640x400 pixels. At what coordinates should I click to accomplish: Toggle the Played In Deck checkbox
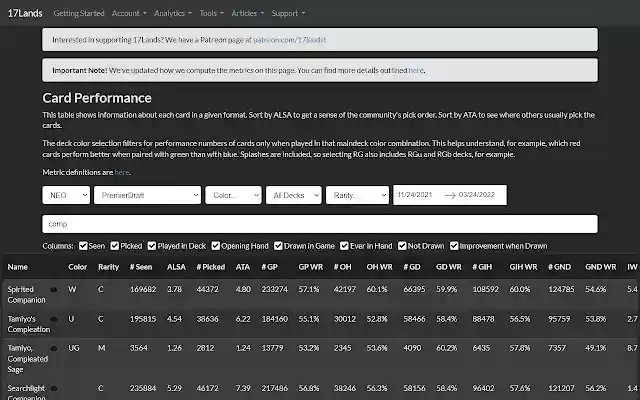(x=152, y=246)
